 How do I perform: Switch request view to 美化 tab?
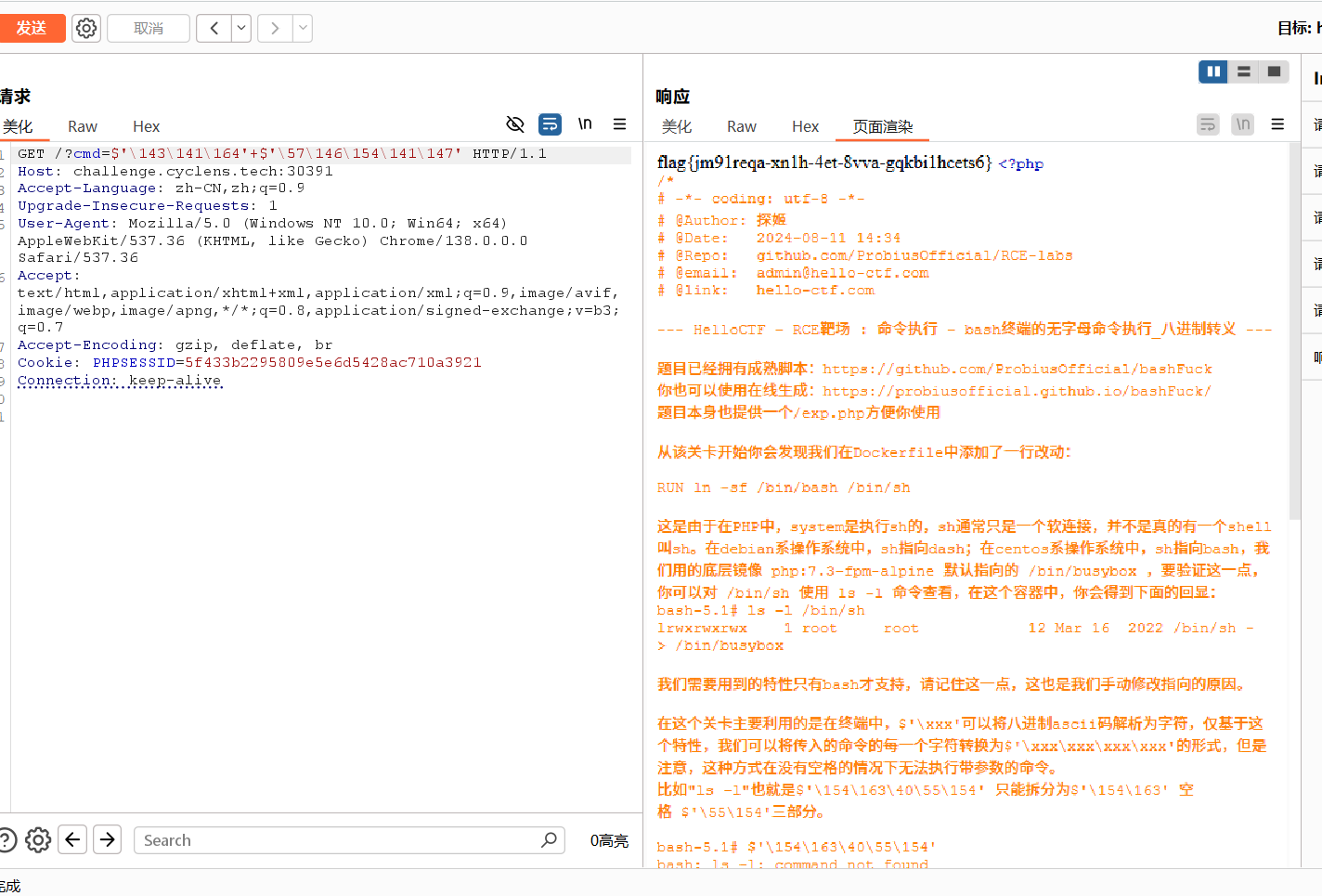pyautogui.click(x=18, y=126)
